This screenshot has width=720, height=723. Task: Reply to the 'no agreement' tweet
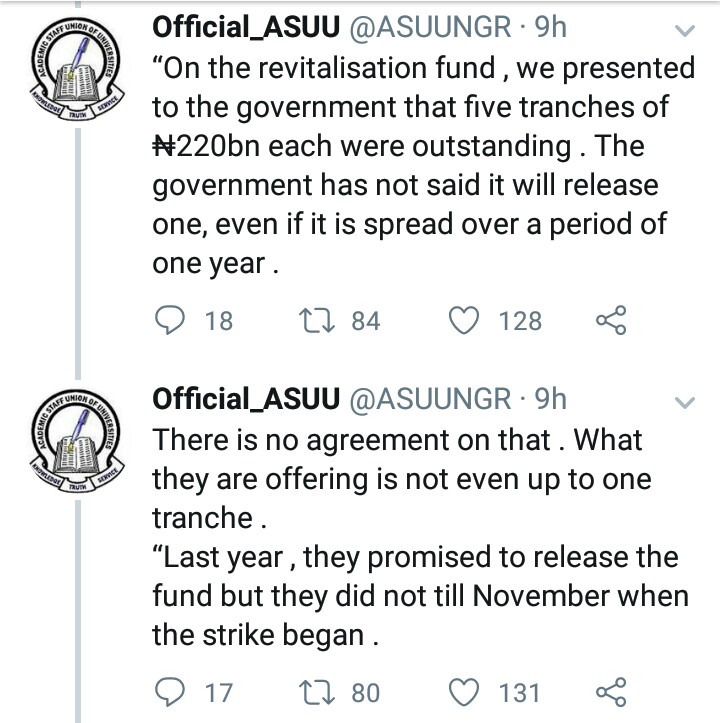click(x=170, y=692)
